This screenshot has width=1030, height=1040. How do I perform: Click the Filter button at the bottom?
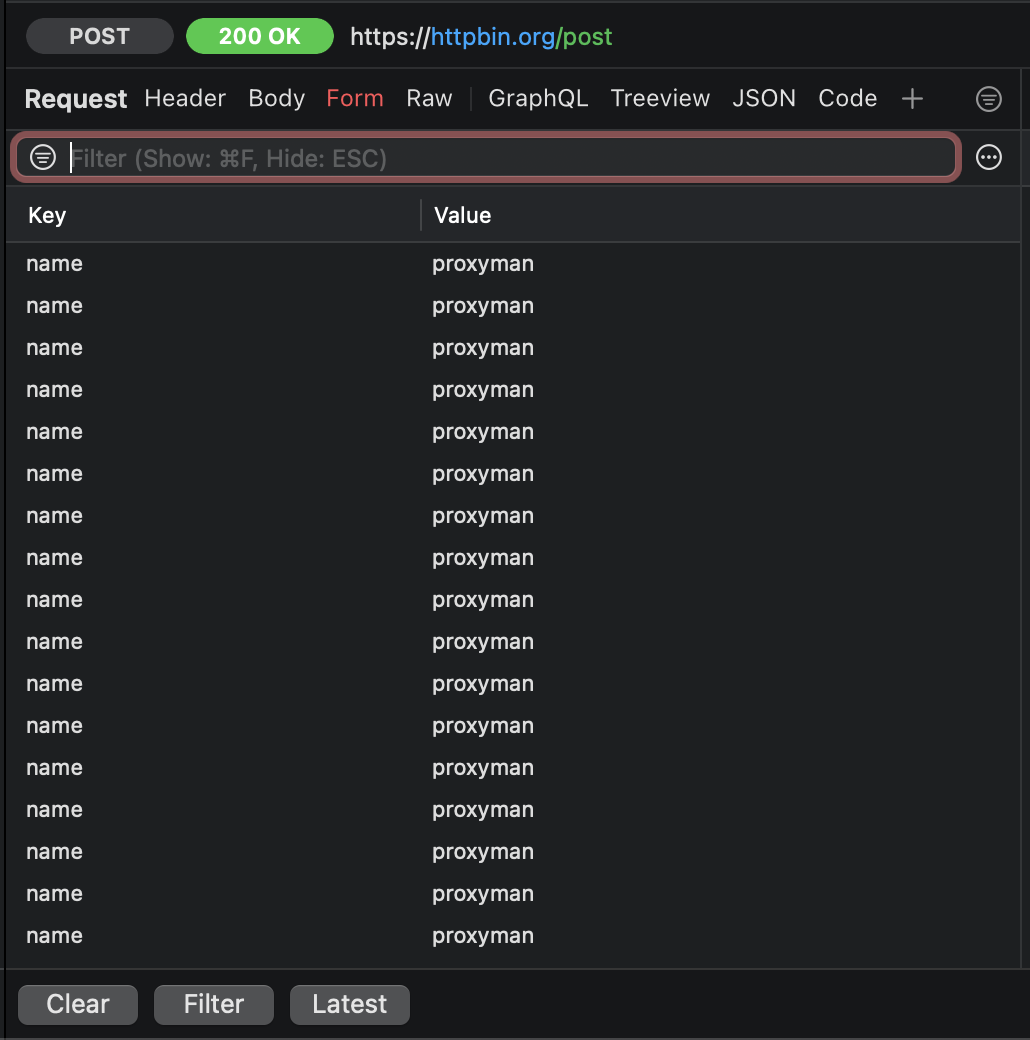(x=214, y=1004)
